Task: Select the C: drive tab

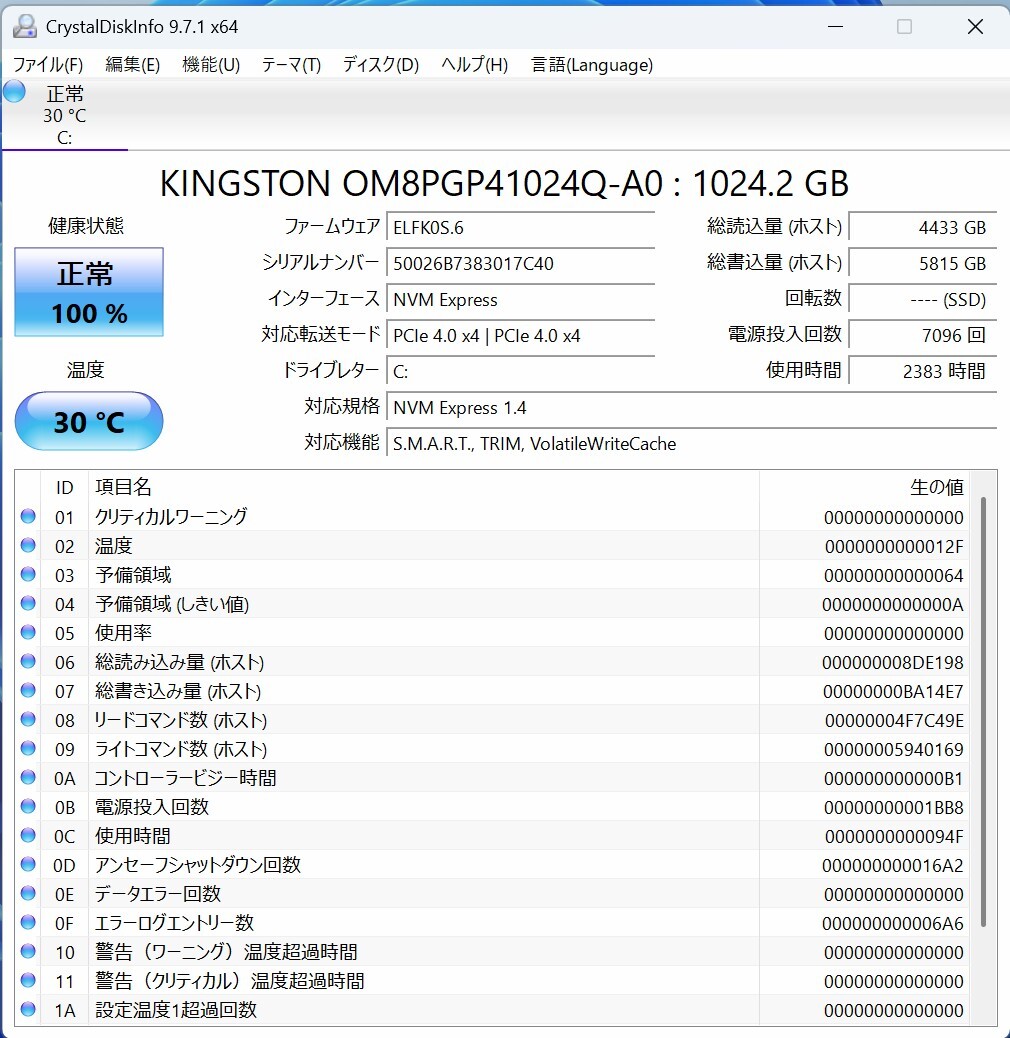Action: pos(64,116)
